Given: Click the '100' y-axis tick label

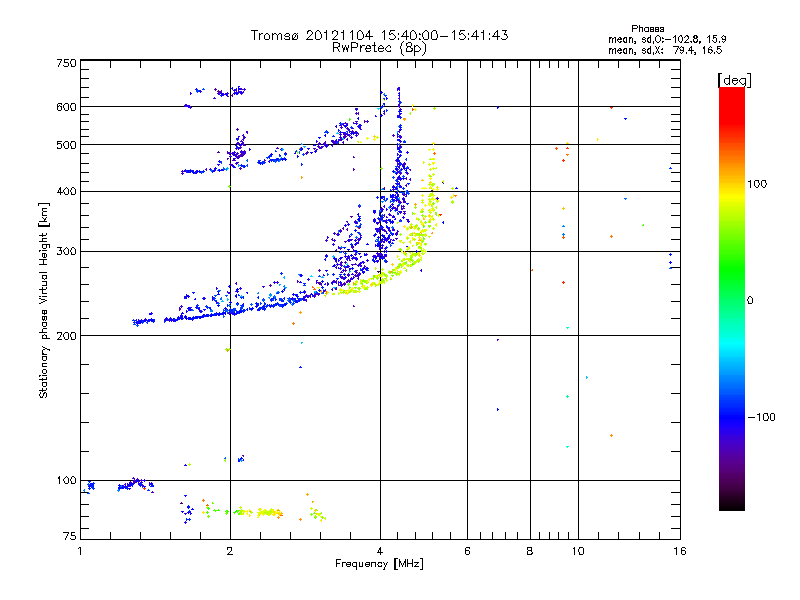Looking at the screenshot, I should [x=66, y=481].
